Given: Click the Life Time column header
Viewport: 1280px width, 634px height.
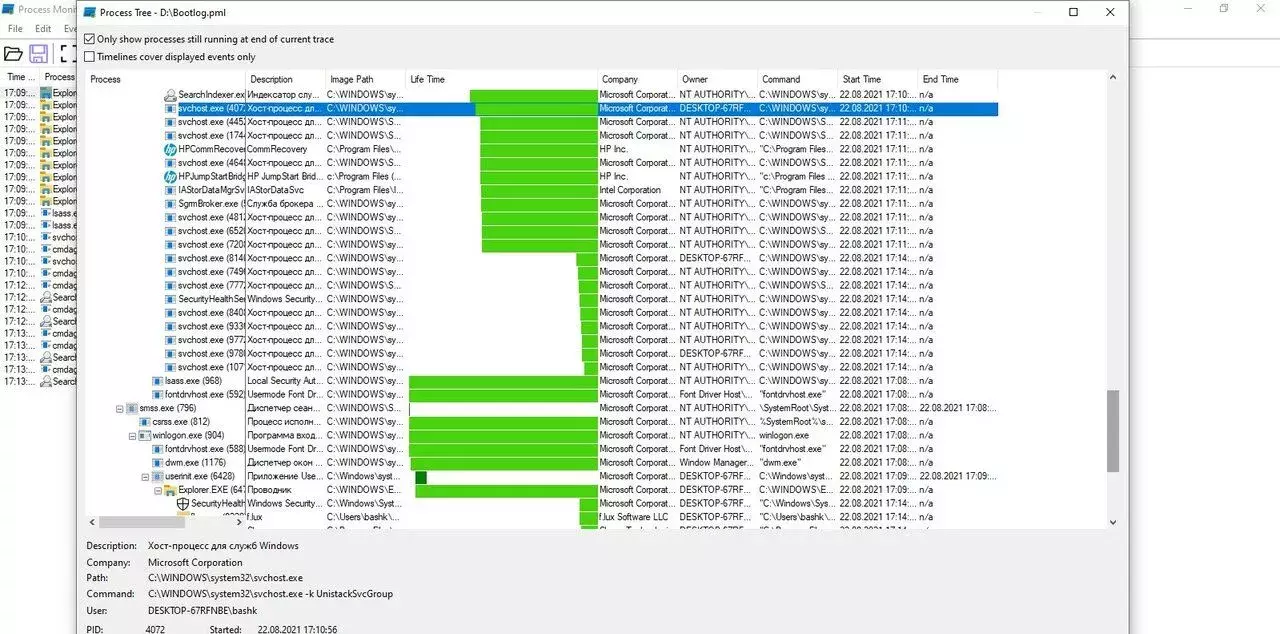Looking at the screenshot, I should 502,79.
